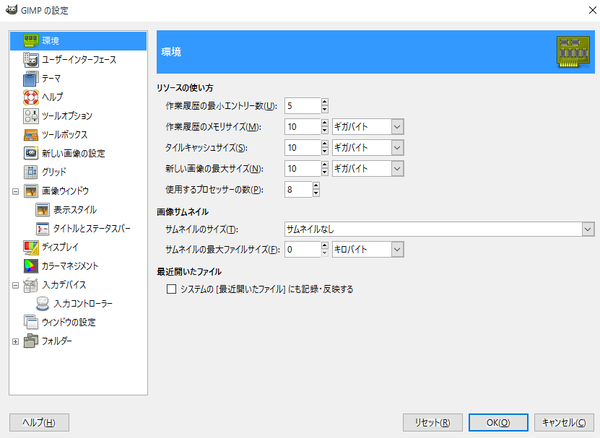Image resolution: width=600 pixels, height=438 pixels.
Task: Increase 作業履歴の最小エントリー数 with up arrow
Action: tap(325, 102)
